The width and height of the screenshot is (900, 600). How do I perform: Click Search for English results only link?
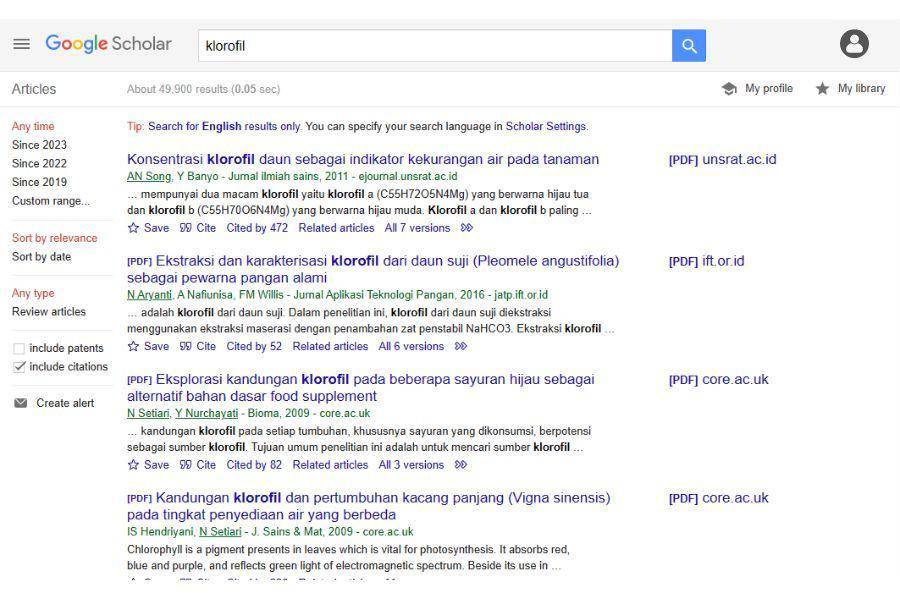pyautogui.click(x=224, y=126)
